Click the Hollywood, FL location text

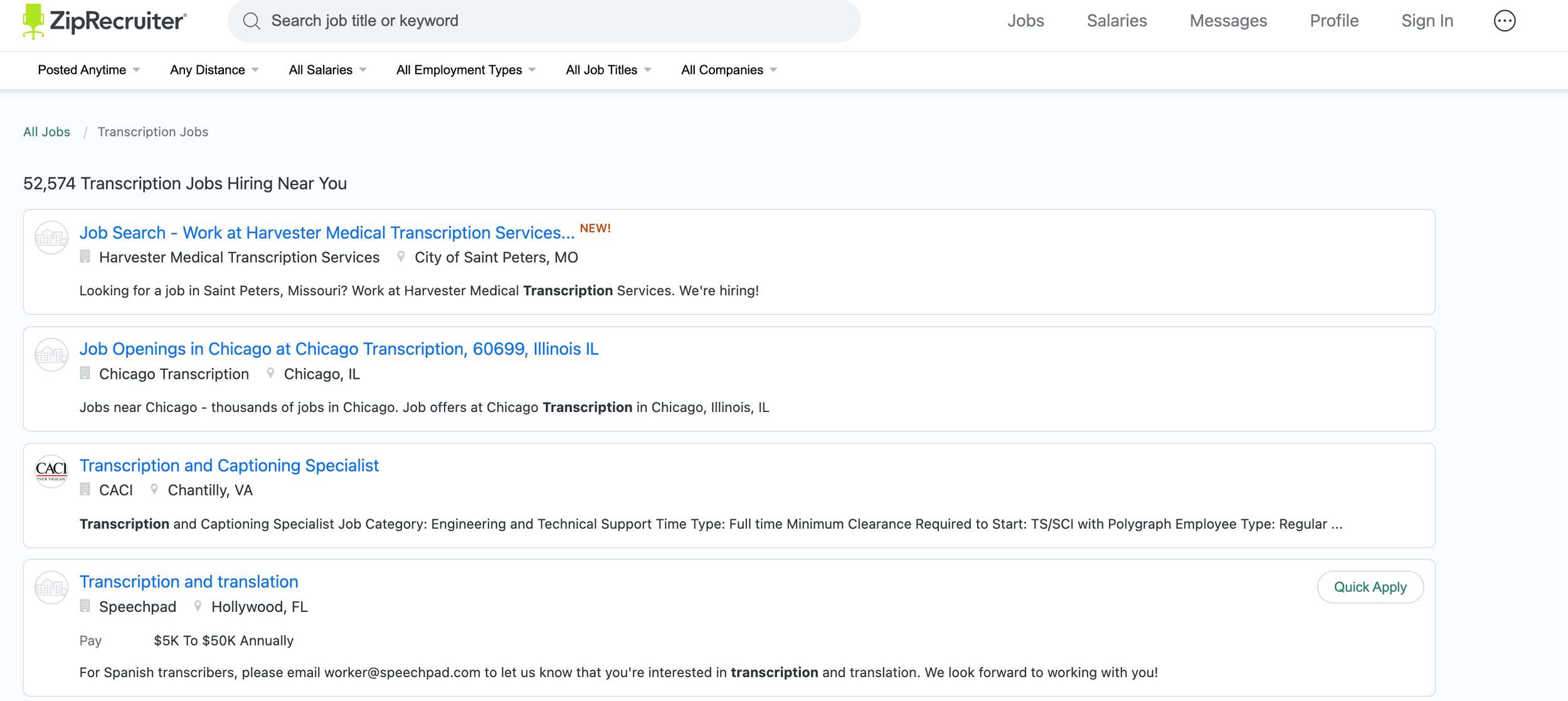pyautogui.click(x=260, y=606)
